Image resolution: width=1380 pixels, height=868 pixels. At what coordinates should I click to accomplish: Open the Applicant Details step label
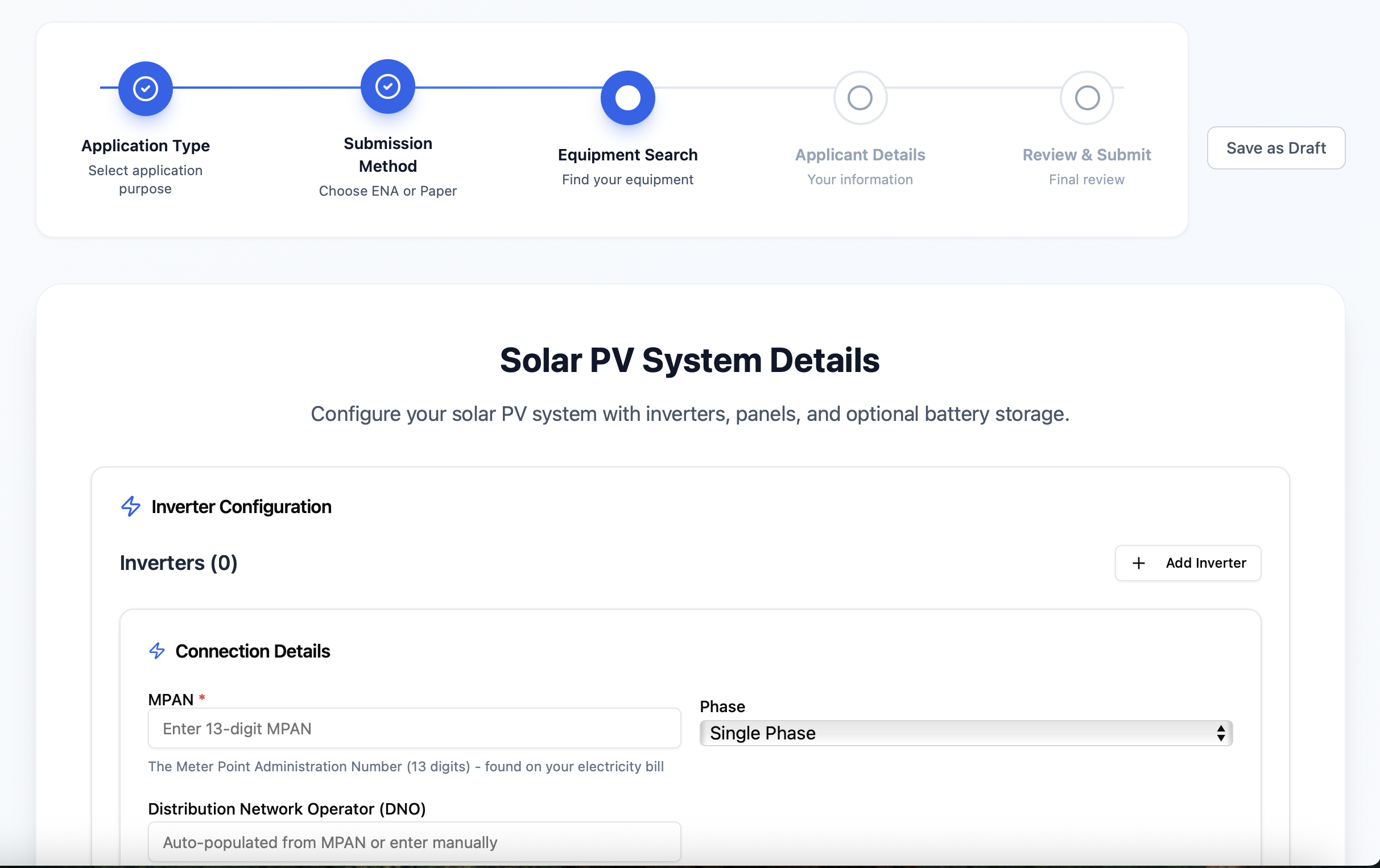click(x=860, y=155)
